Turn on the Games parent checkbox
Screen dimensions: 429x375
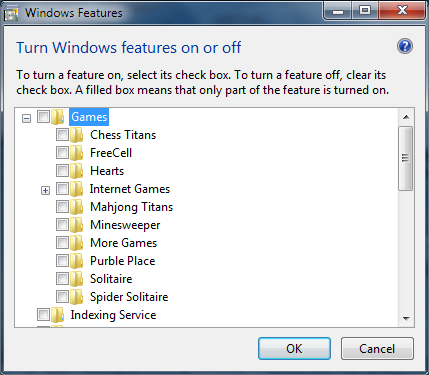pyautogui.click(x=43, y=117)
